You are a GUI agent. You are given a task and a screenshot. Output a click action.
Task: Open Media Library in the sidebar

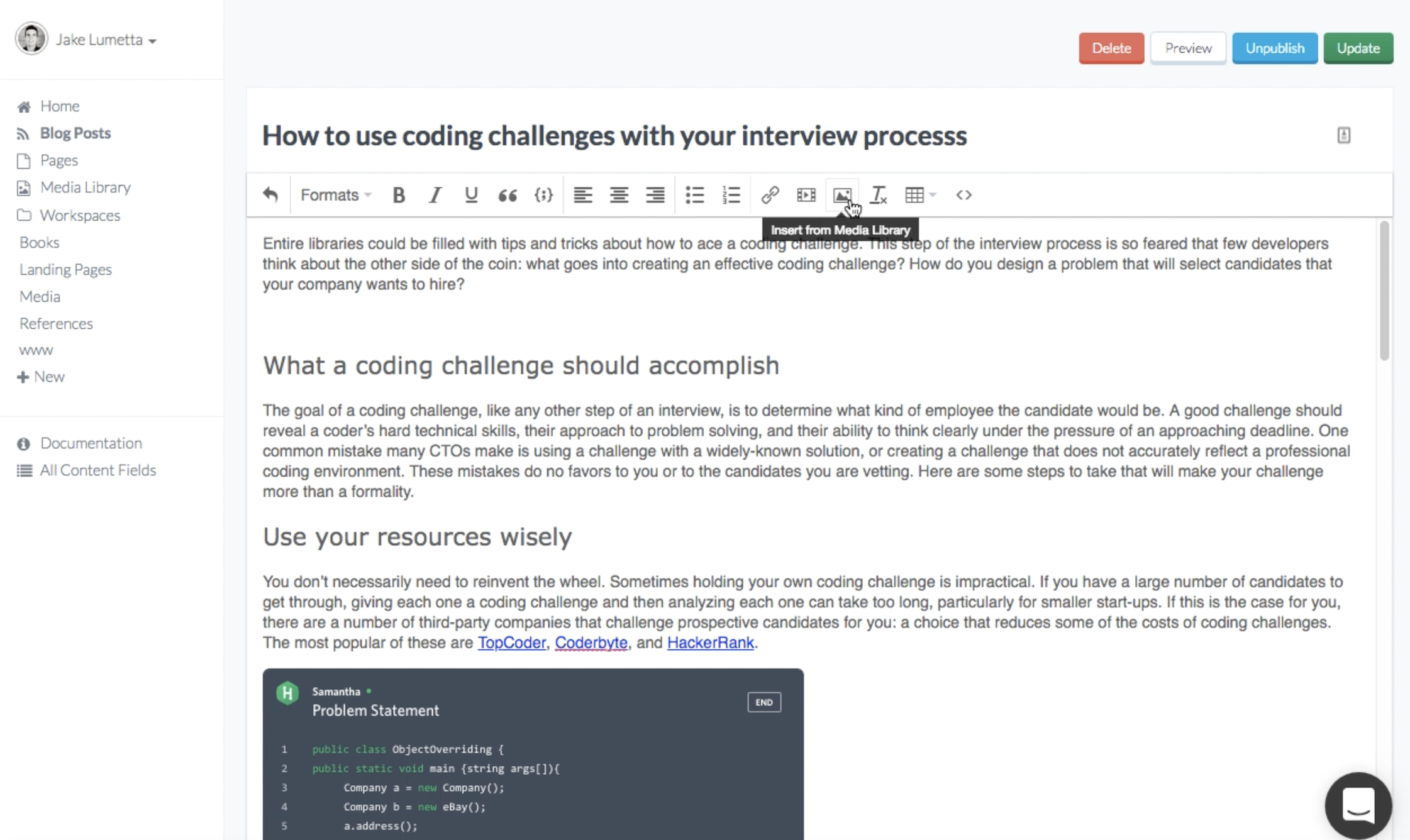[x=85, y=187]
